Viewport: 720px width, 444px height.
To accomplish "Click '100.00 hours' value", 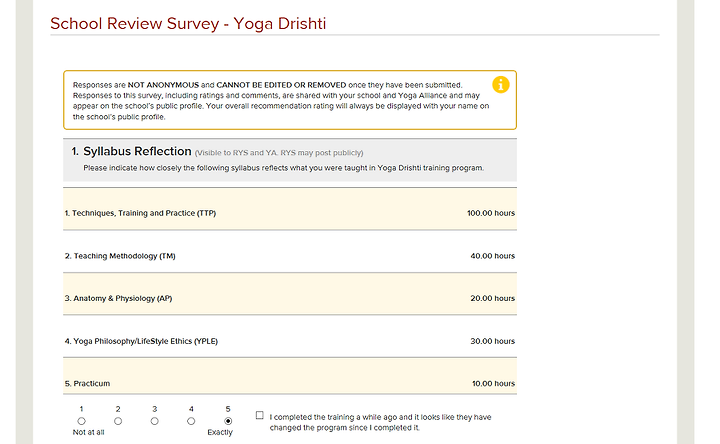I will tap(491, 213).
